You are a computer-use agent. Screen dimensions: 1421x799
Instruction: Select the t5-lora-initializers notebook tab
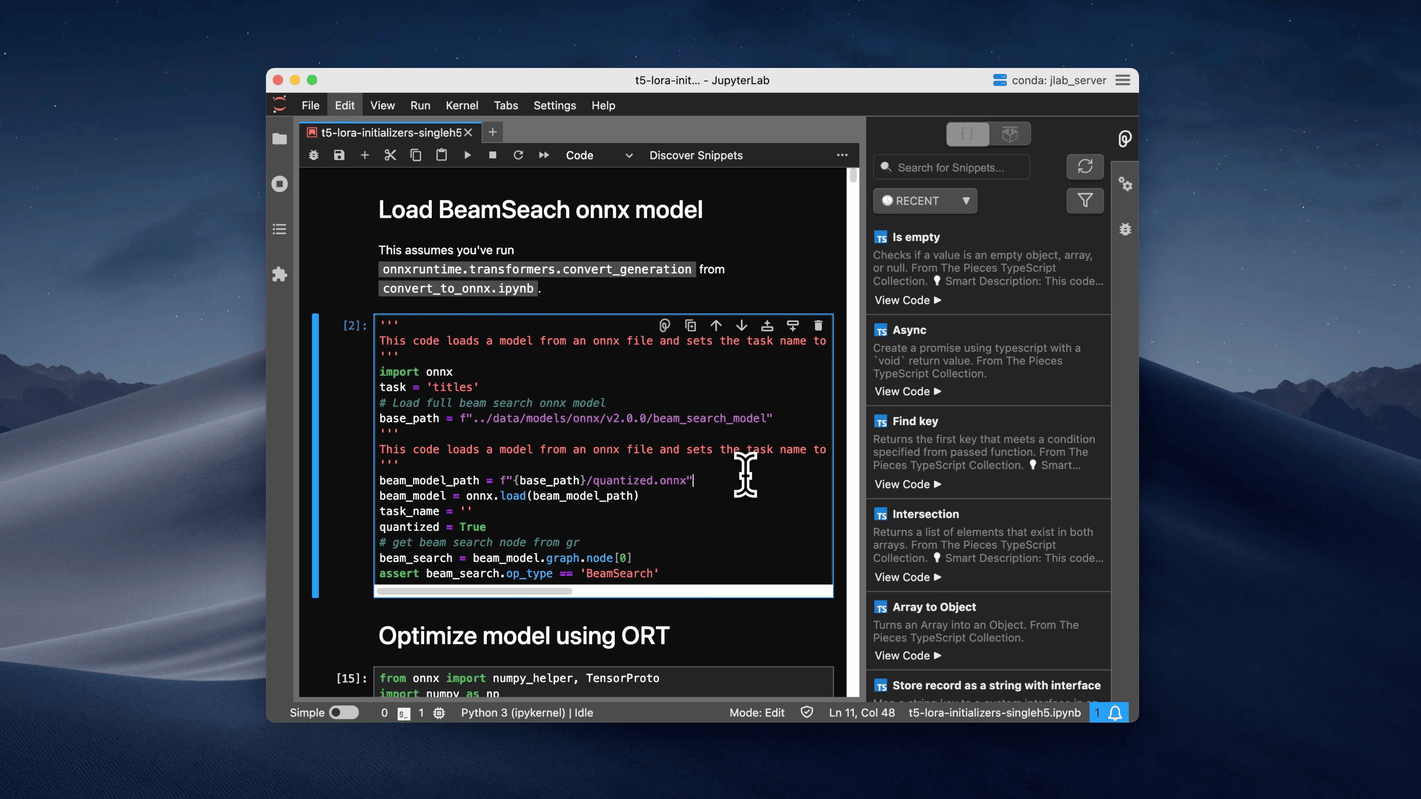pyautogui.click(x=390, y=132)
